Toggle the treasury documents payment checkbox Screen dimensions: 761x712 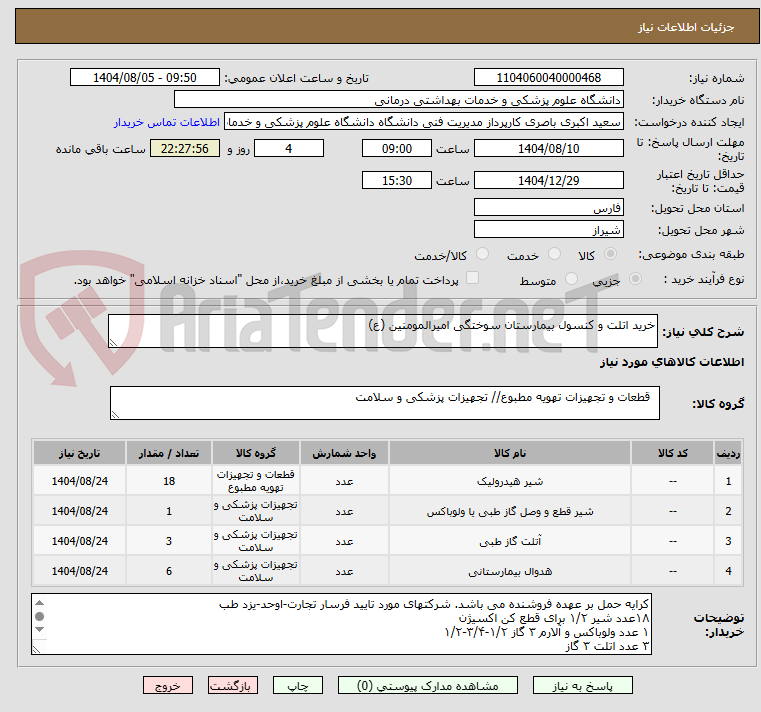tap(473, 280)
